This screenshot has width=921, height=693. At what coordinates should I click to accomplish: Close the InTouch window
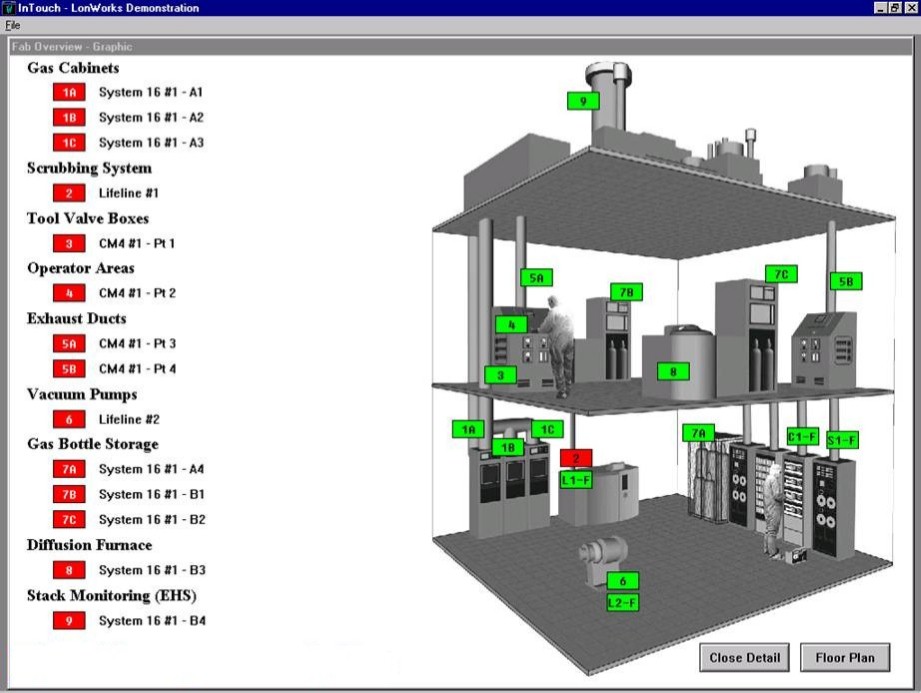(x=910, y=8)
